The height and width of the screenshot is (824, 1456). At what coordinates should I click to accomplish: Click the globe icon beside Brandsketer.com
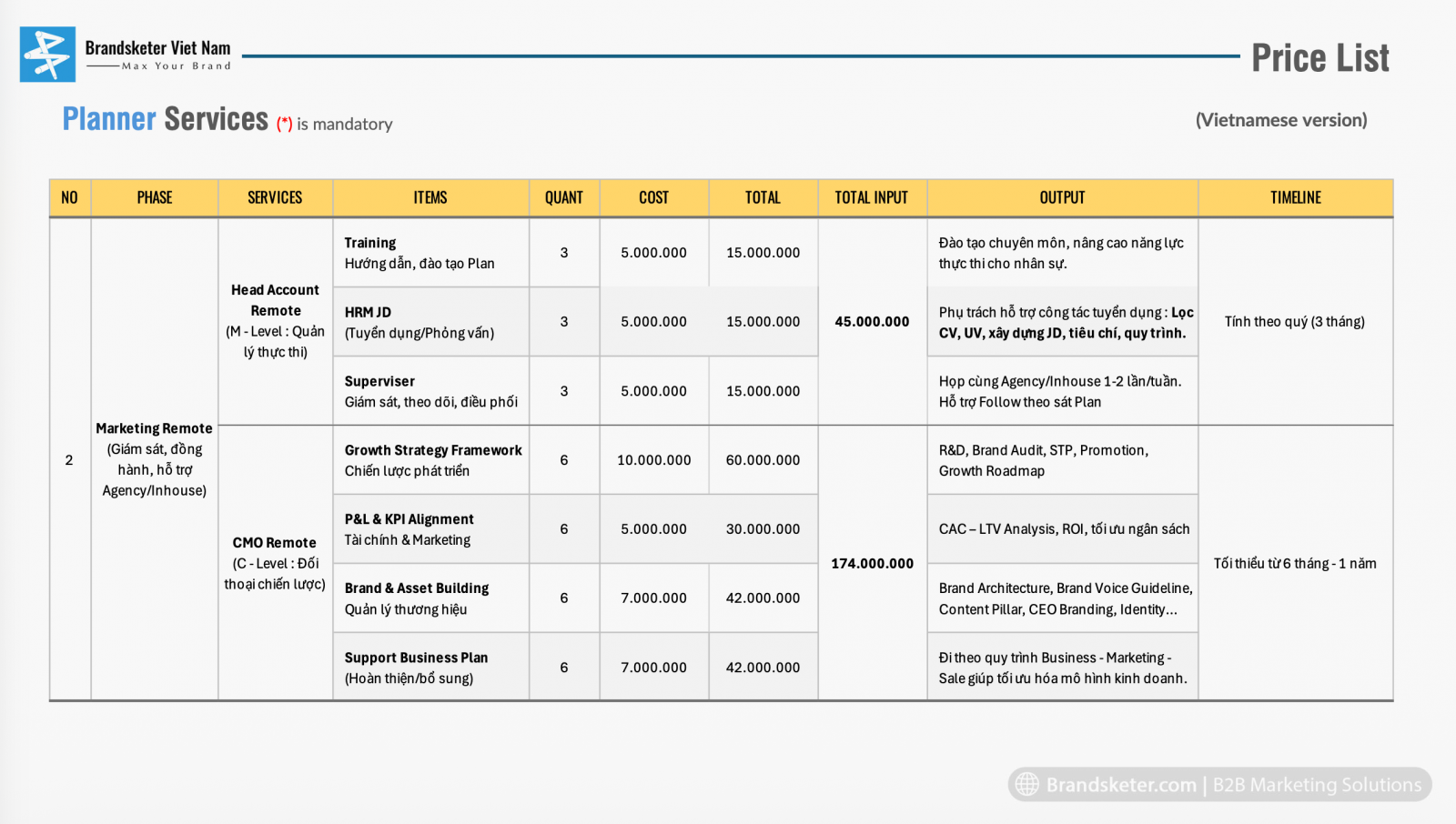click(1027, 784)
